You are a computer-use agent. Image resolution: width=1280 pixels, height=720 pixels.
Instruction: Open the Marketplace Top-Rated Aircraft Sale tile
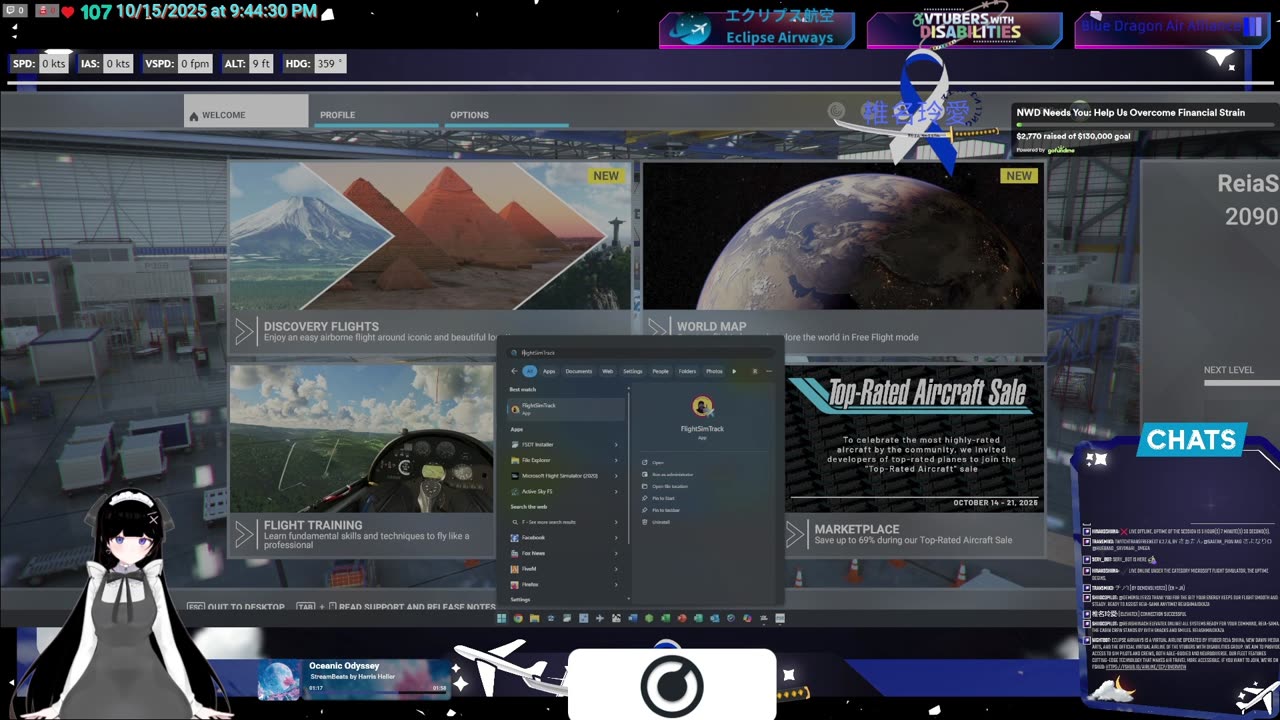click(x=914, y=460)
